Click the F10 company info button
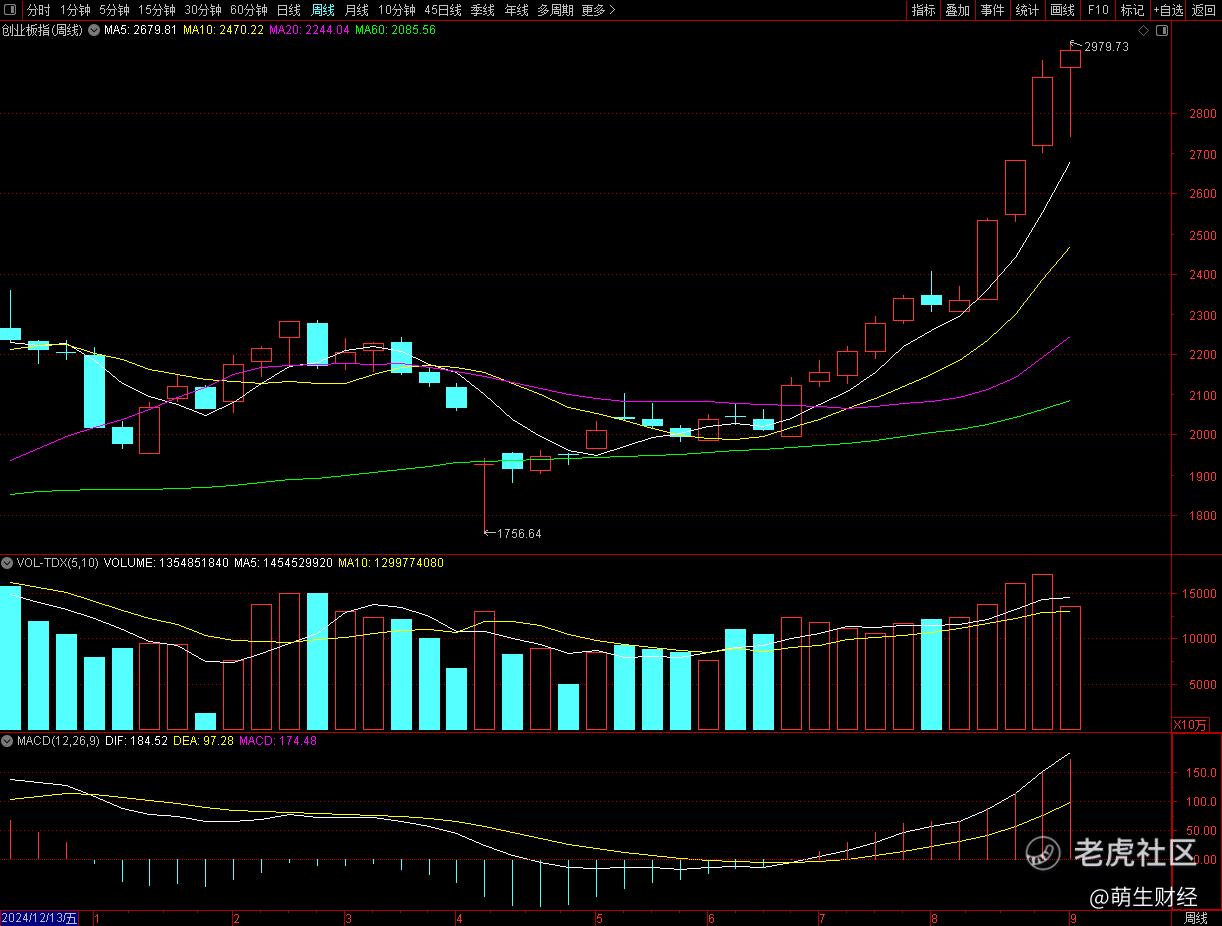The width and height of the screenshot is (1222, 926). point(1098,10)
